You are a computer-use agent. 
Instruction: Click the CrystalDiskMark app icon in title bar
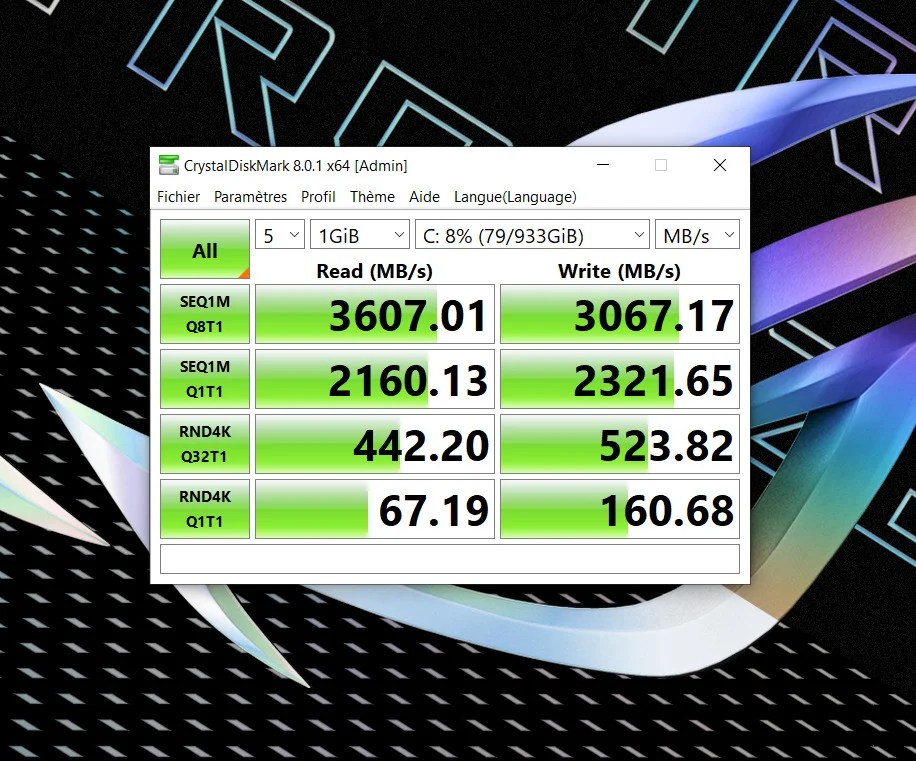click(169, 165)
